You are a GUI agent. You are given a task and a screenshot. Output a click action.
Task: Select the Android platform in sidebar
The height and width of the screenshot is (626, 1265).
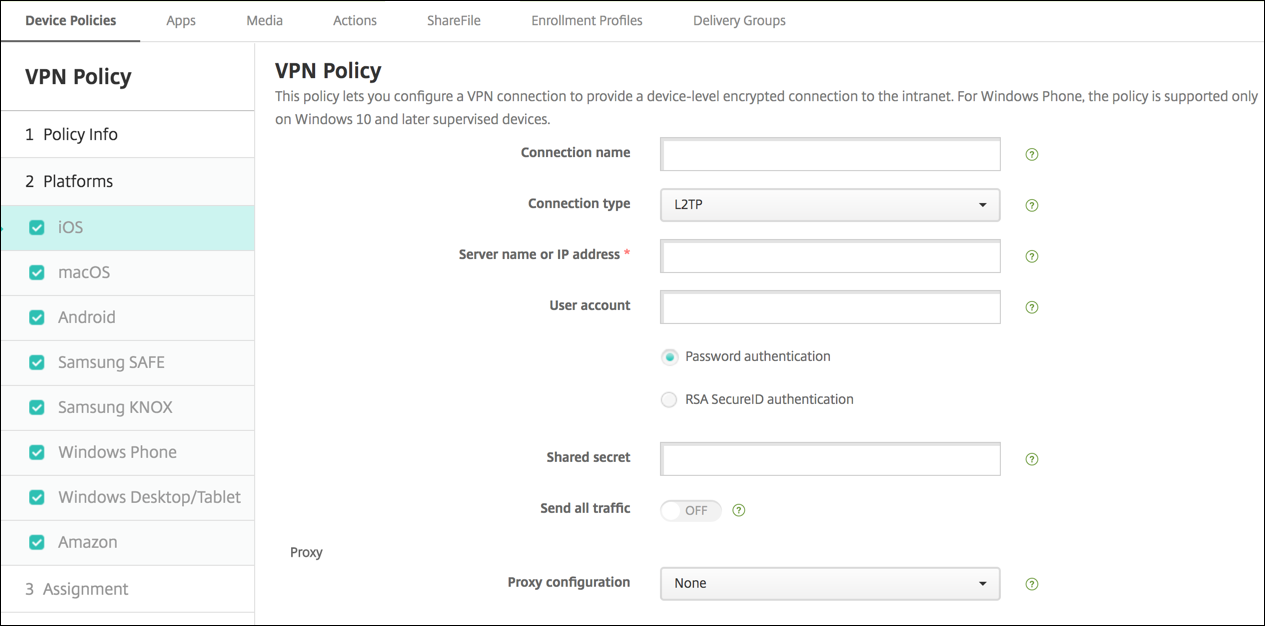click(x=87, y=317)
